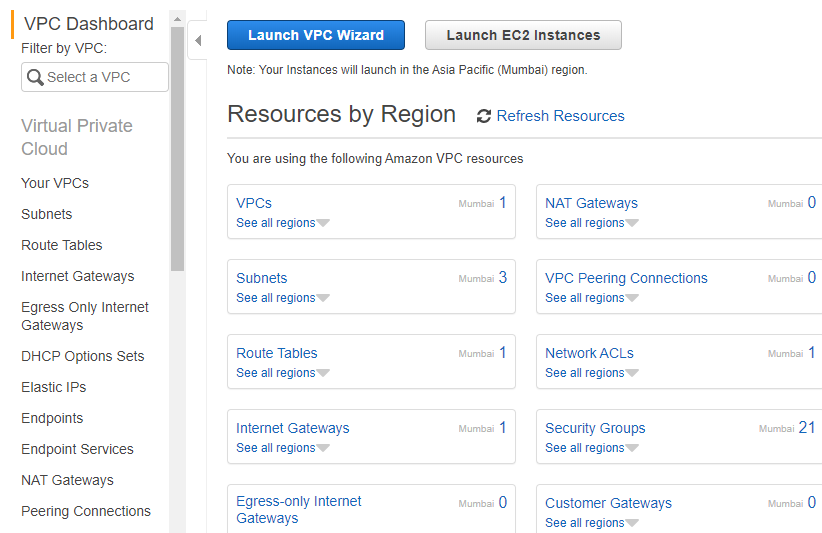The image size is (822, 533).
Task: Focus the Select a VPC filter field
Action: [x=95, y=77]
